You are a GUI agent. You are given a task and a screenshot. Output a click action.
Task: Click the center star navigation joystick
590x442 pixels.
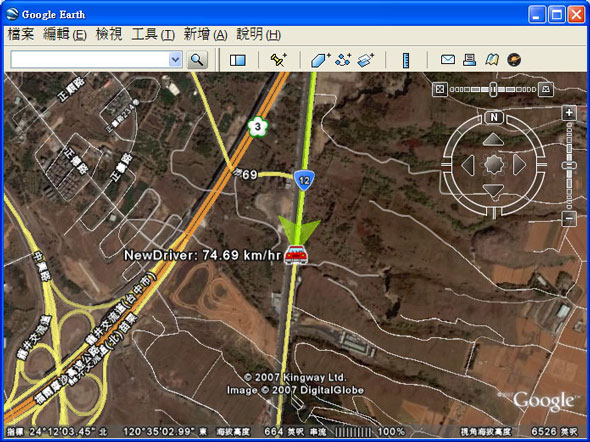point(494,164)
